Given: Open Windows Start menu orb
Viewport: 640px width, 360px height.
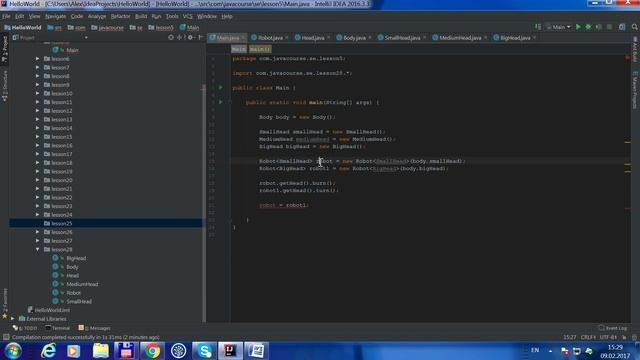Looking at the screenshot, I should [x=13, y=351].
